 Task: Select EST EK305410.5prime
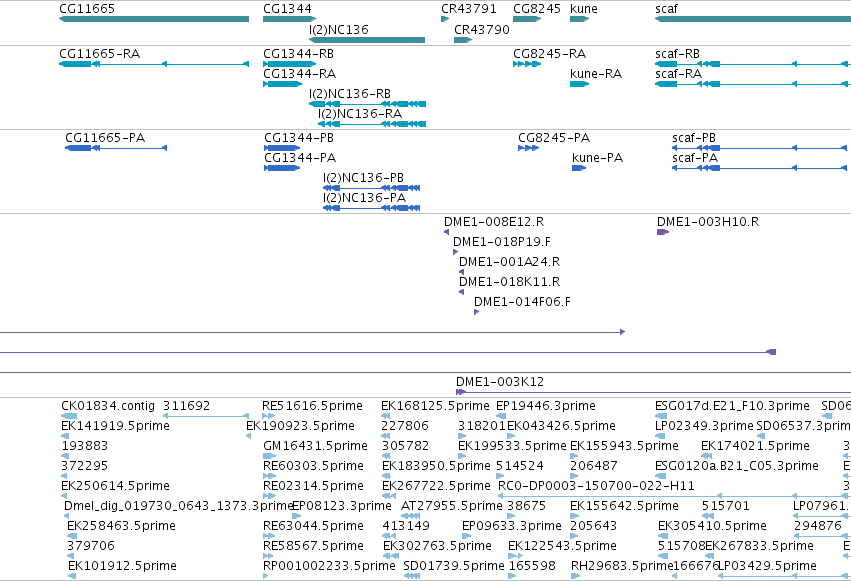(662, 537)
